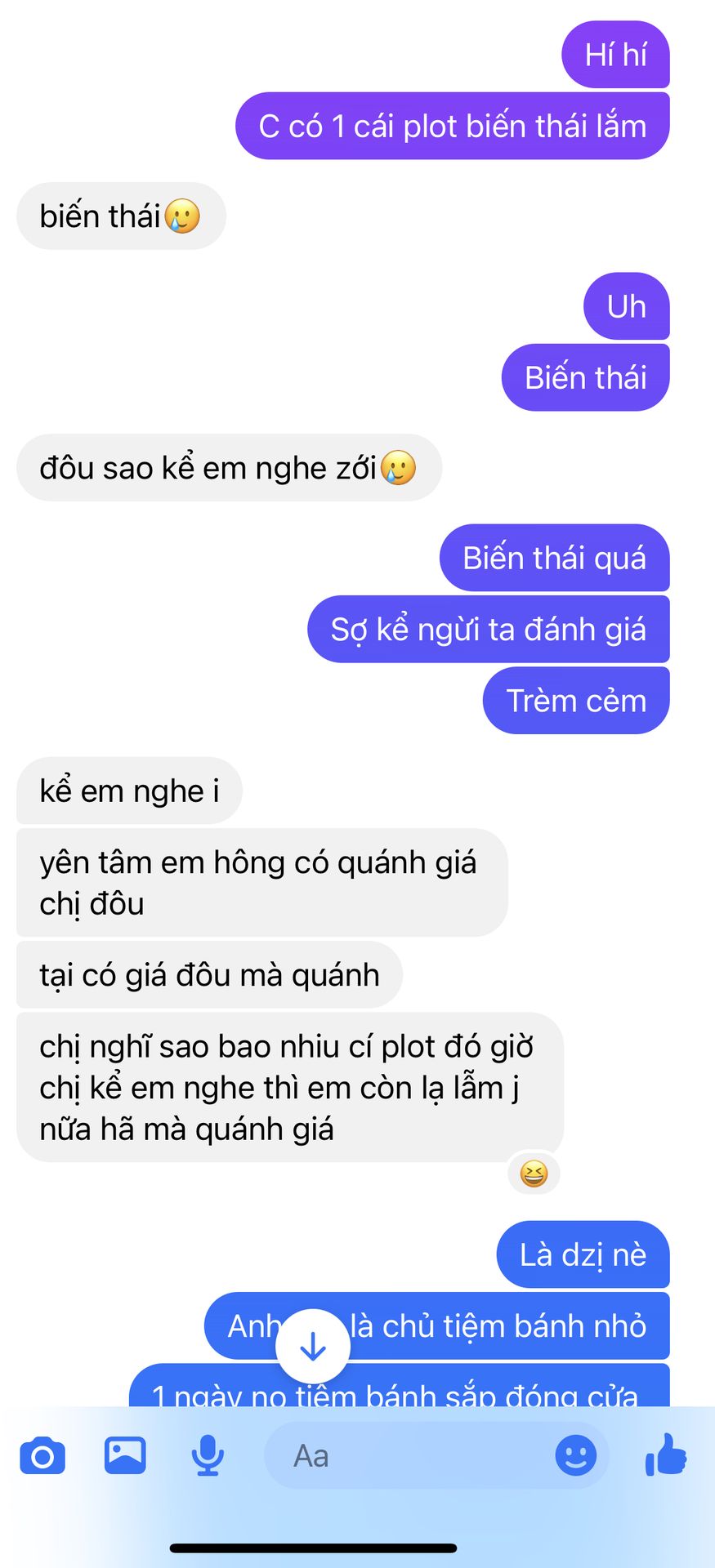The width and height of the screenshot is (715, 1568).
Task: Select the 'Biến thái quá' bubble
Action: click(555, 558)
